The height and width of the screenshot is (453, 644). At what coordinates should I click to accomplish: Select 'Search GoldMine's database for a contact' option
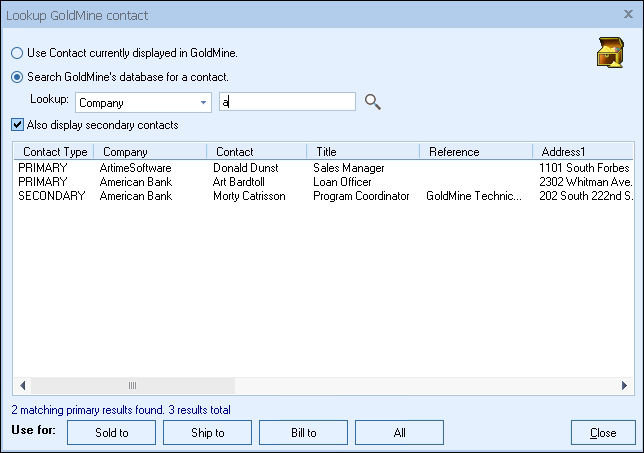click(17, 77)
